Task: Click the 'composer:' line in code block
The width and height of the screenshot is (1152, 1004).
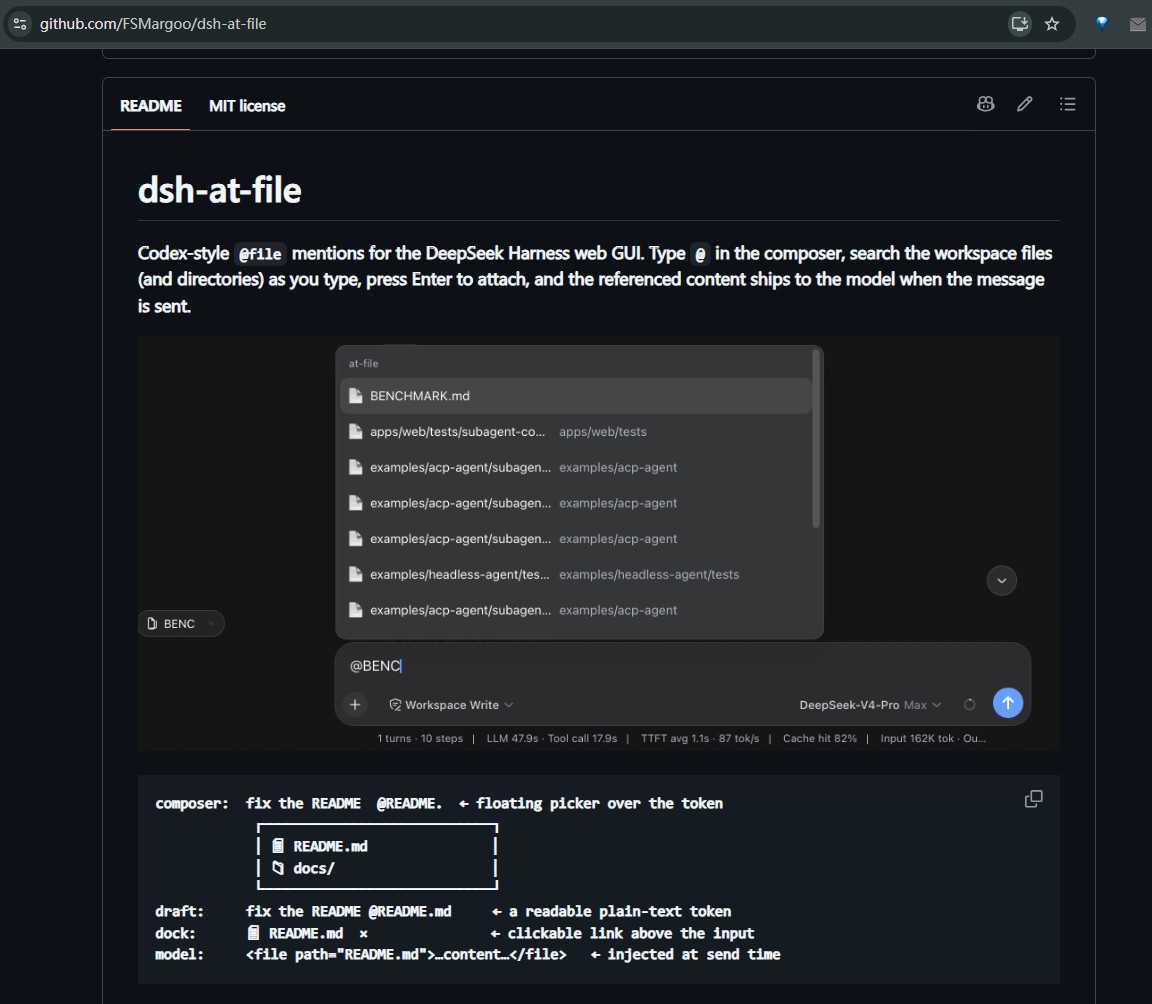Action: (x=439, y=803)
